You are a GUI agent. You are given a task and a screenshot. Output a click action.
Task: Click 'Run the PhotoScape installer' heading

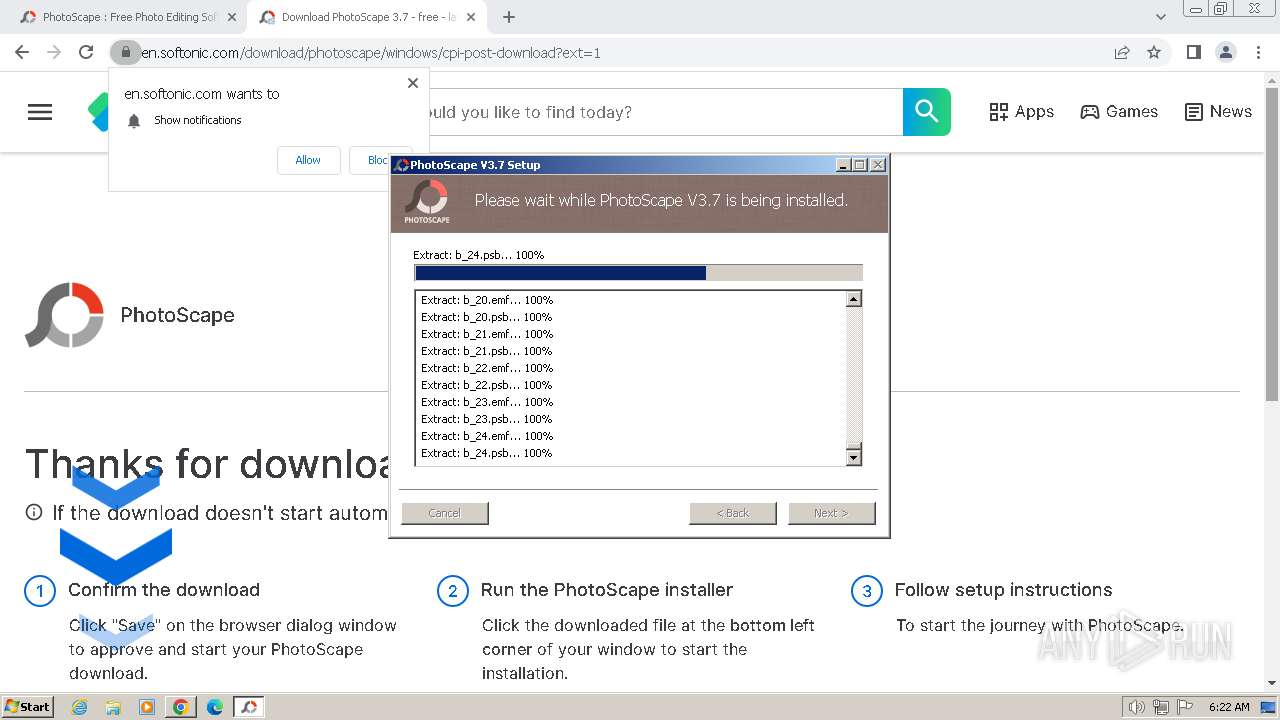(607, 590)
